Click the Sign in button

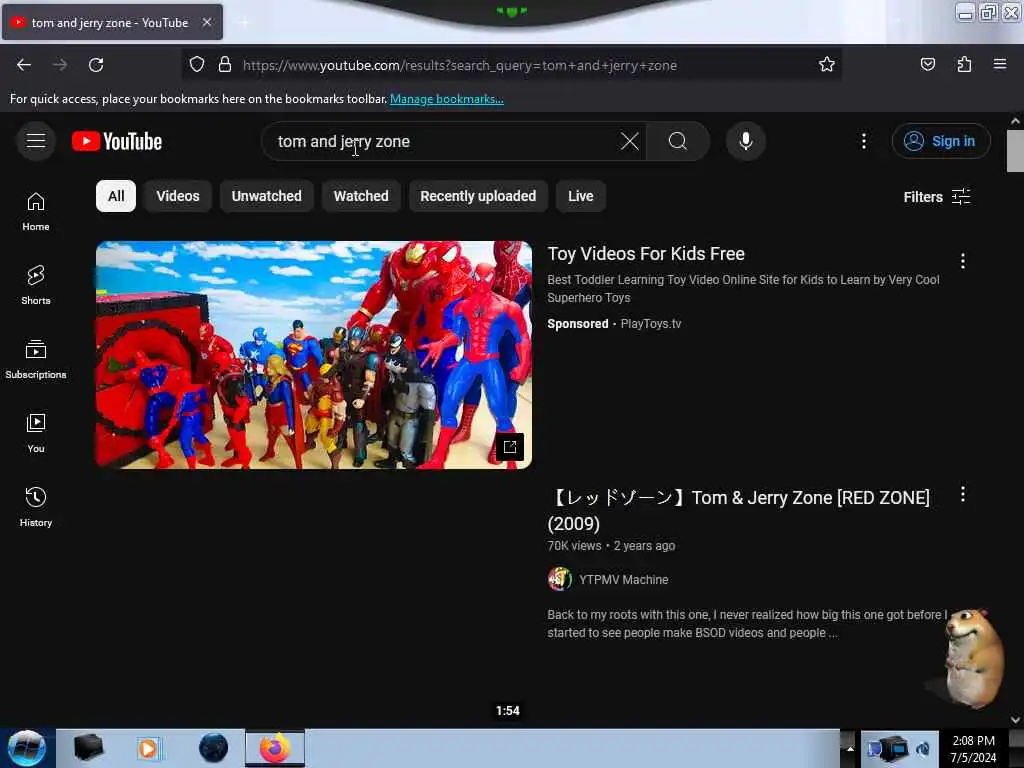click(x=941, y=141)
